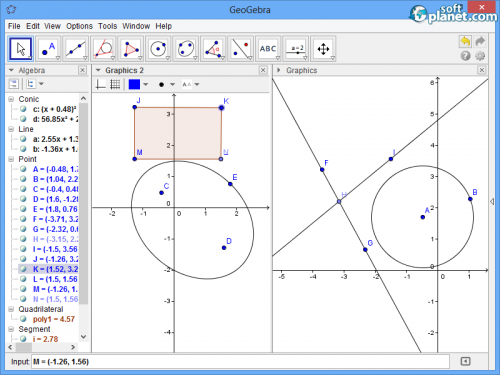Select the Ellipse conic tool
The height and width of the screenshot is (375, 500).
coord(186,49)
